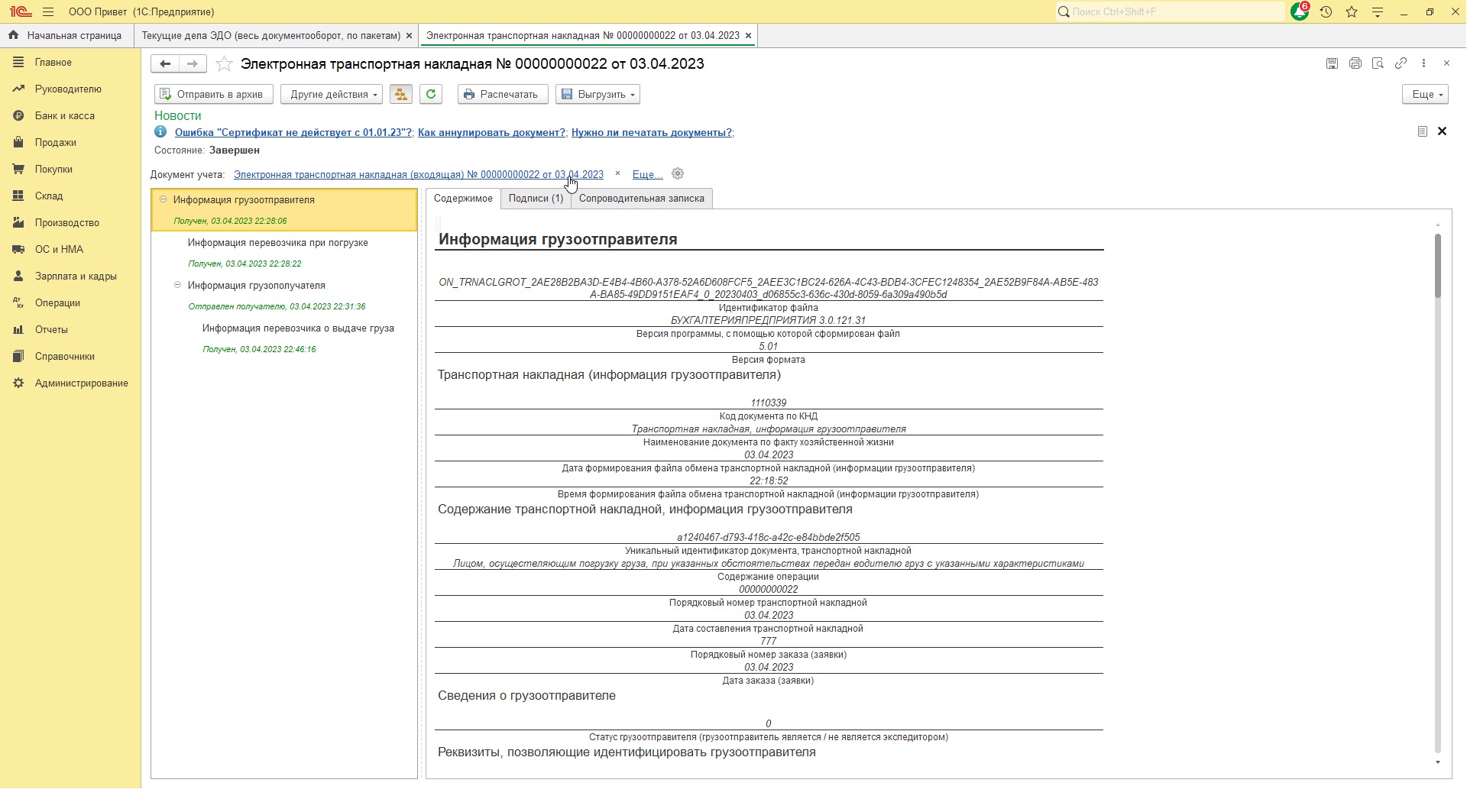Open the 1C main menu hamburger icon
1467x812 pixels.
48,12
